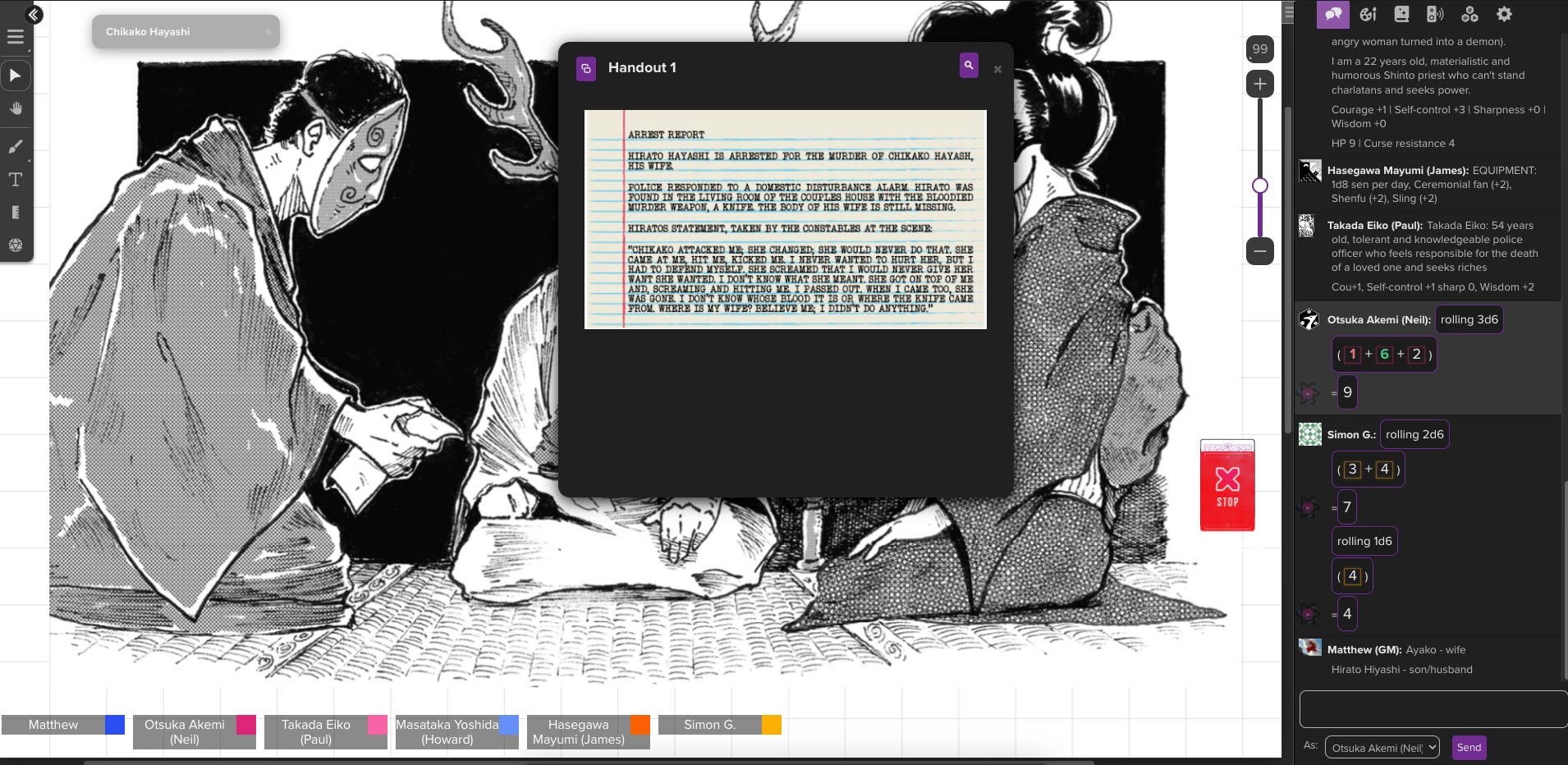Click Otsuka Akemi's magenta color swatch

tap(246, 725)
